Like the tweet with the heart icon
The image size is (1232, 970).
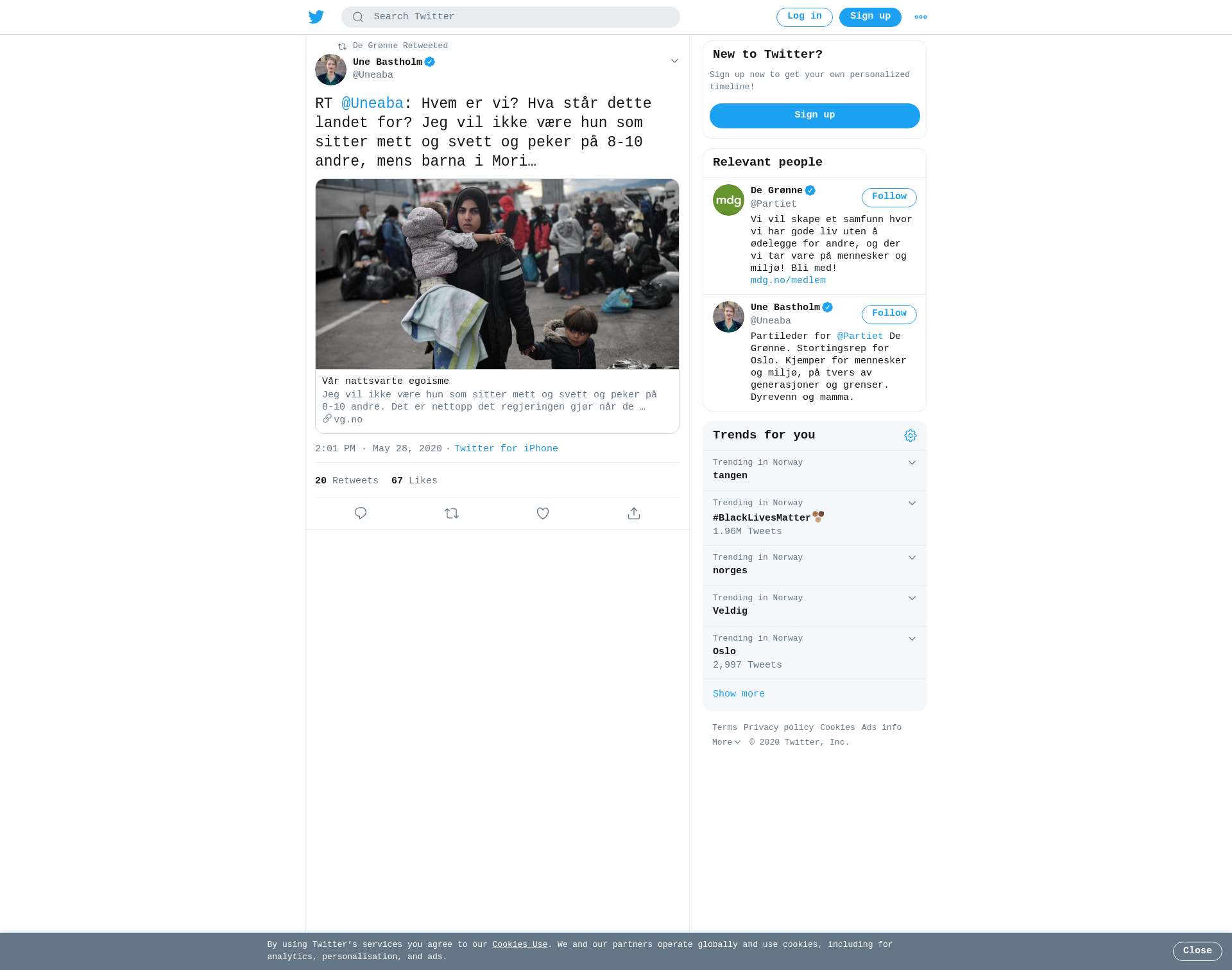(x=543, y=513)
